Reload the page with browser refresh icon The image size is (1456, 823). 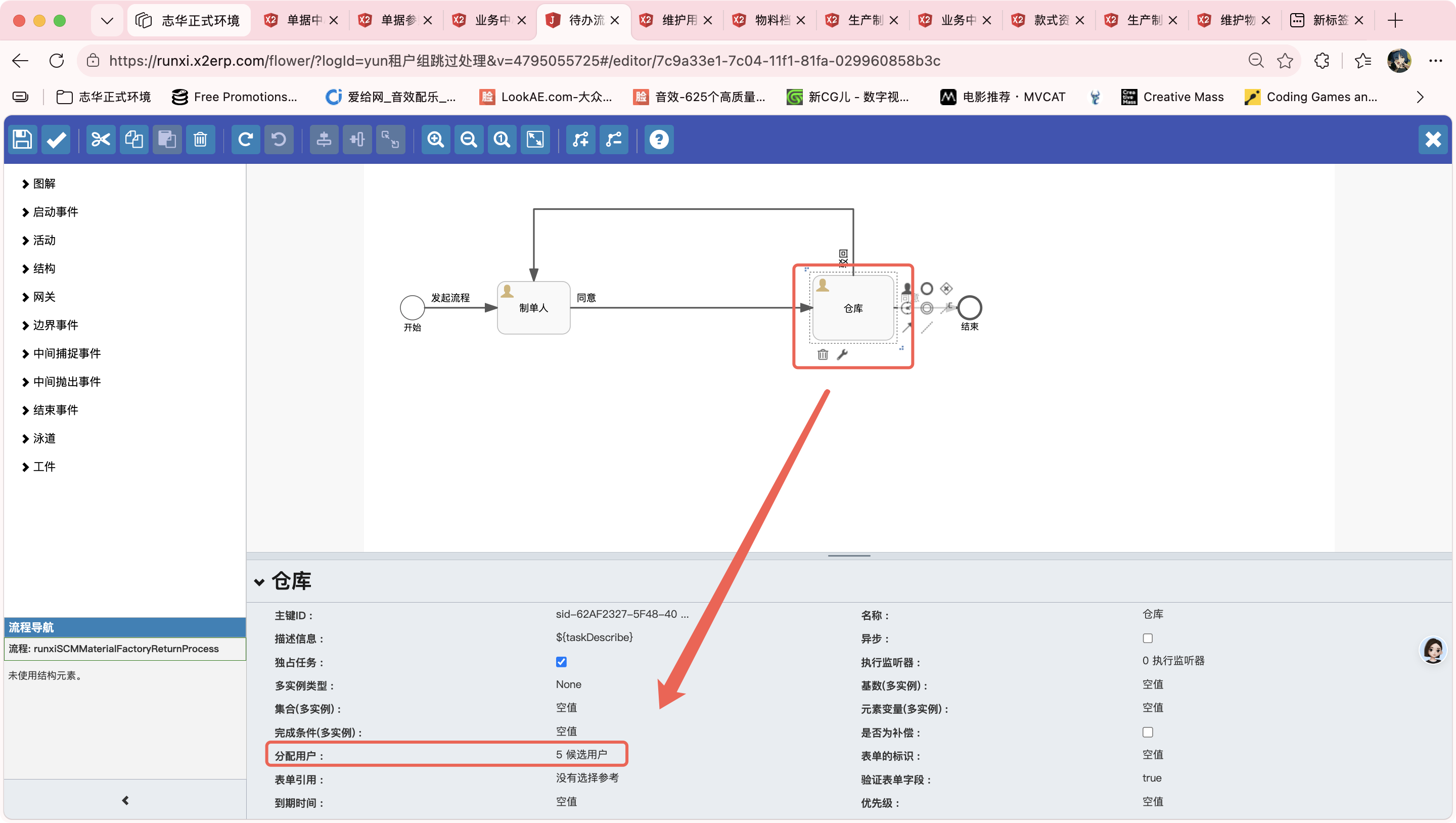[x=57, y=61]
